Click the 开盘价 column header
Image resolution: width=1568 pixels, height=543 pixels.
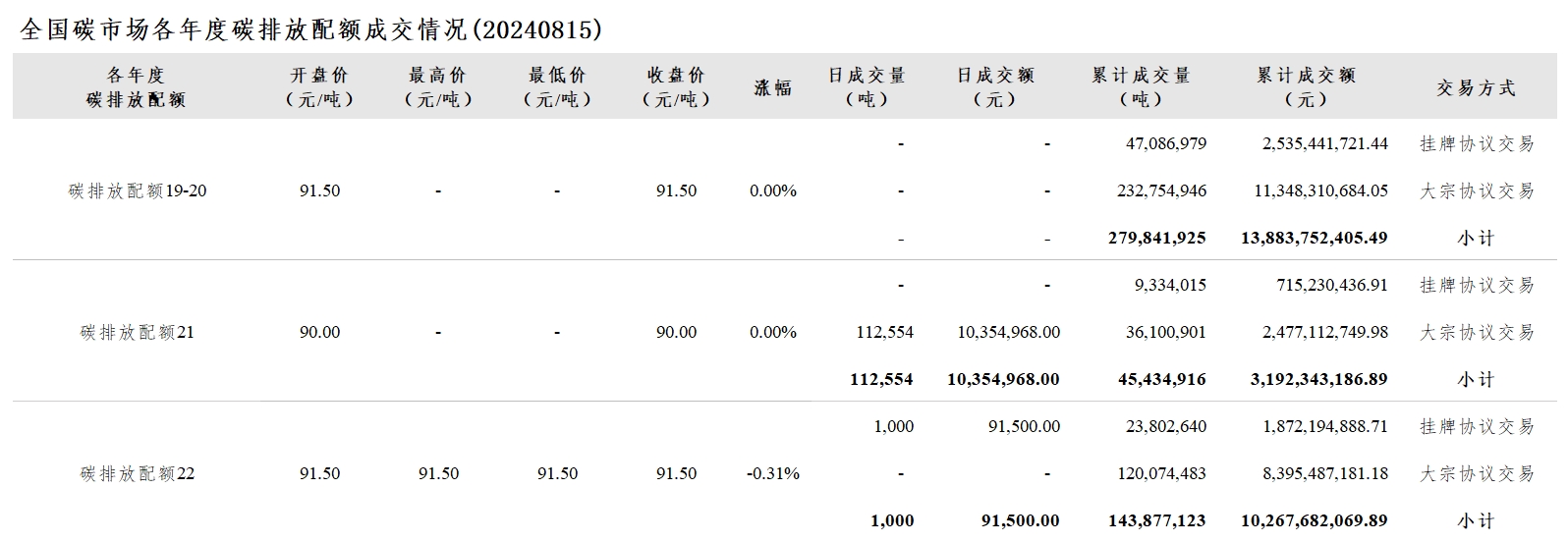pyautogui.click(x=319, y=87)
